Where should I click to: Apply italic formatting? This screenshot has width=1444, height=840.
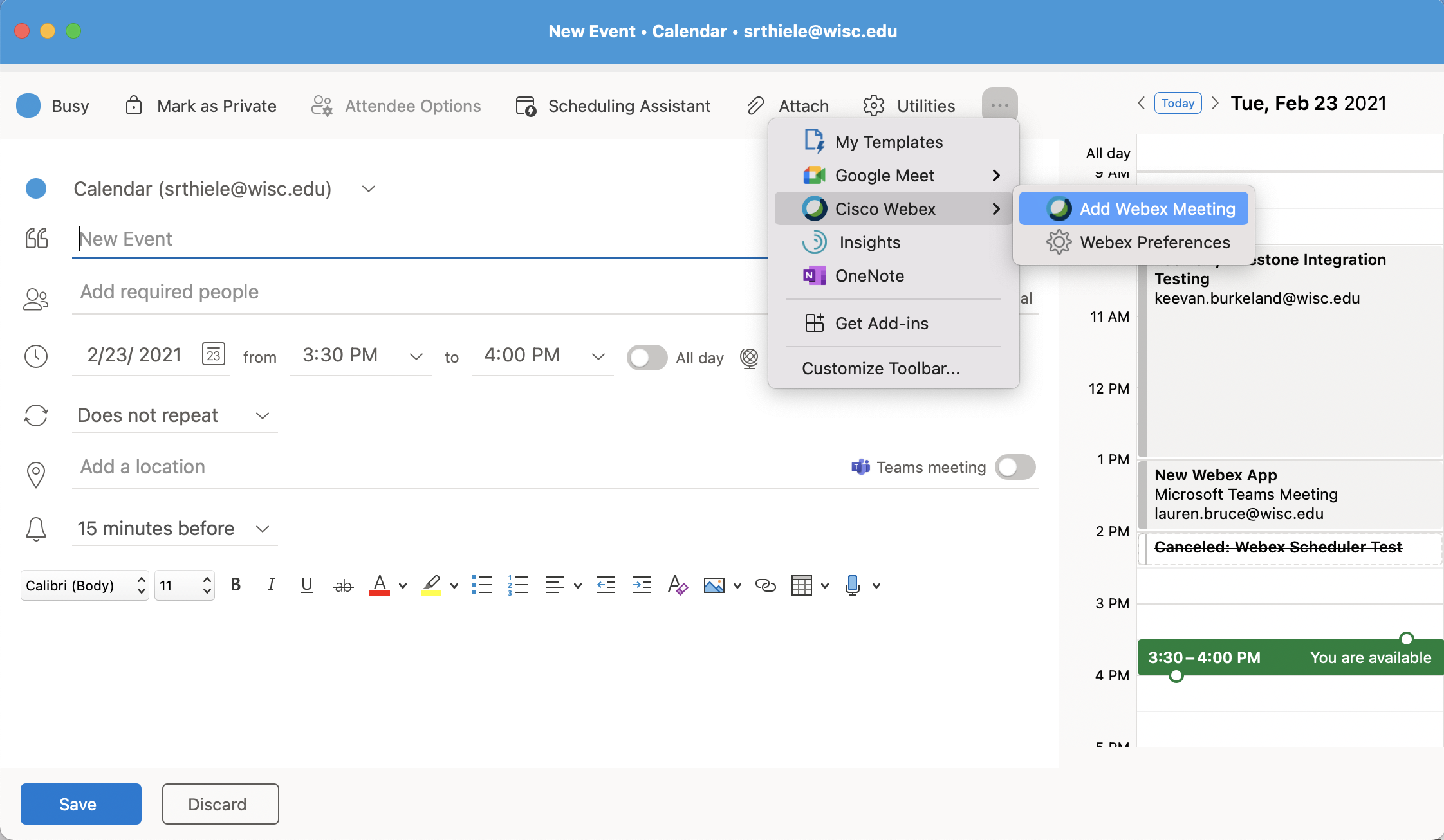click(x=271, y=585)
